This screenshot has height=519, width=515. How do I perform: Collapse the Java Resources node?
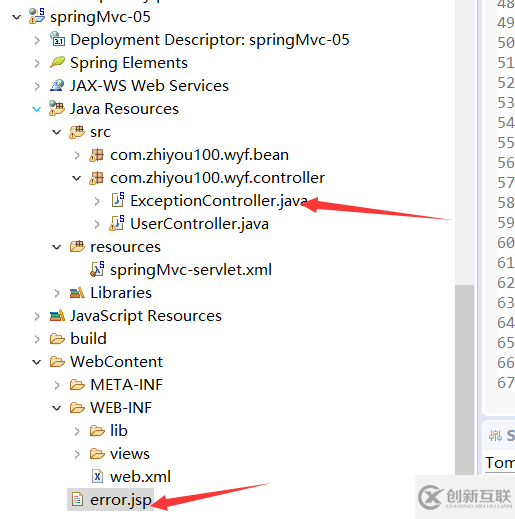point(36,109)
